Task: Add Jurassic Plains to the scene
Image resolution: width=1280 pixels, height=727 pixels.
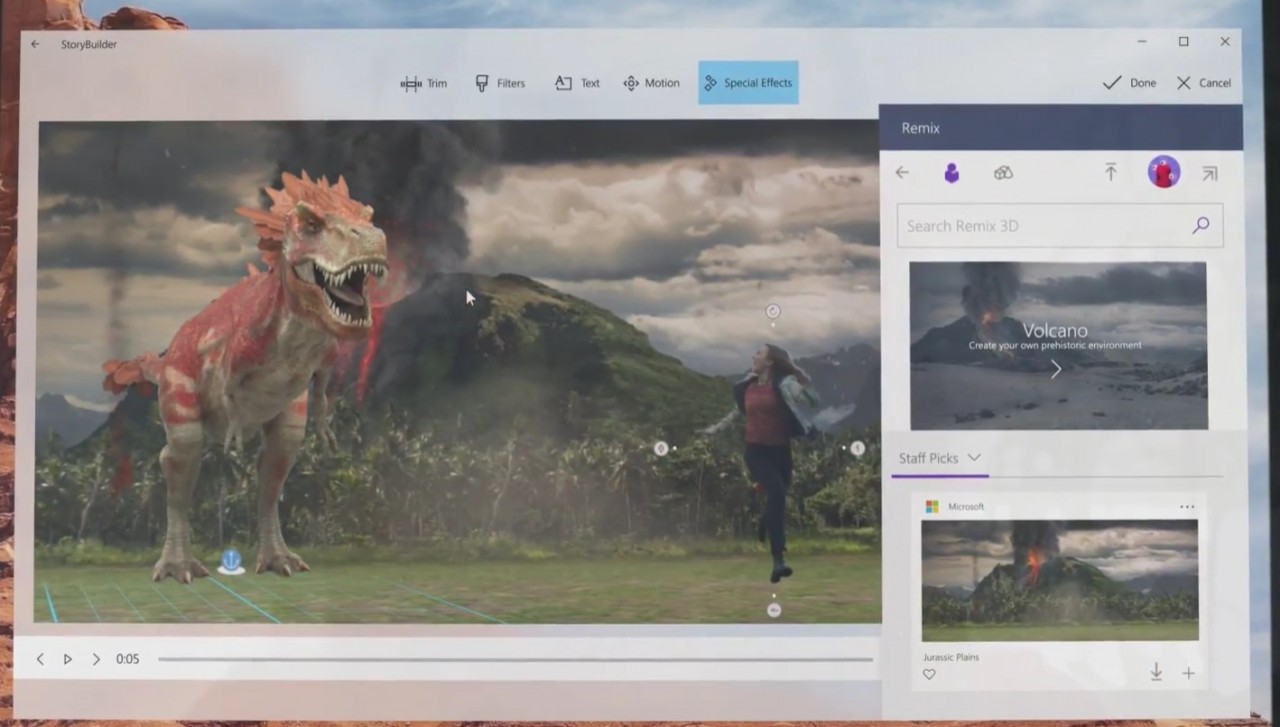Action: (1188, 673)
